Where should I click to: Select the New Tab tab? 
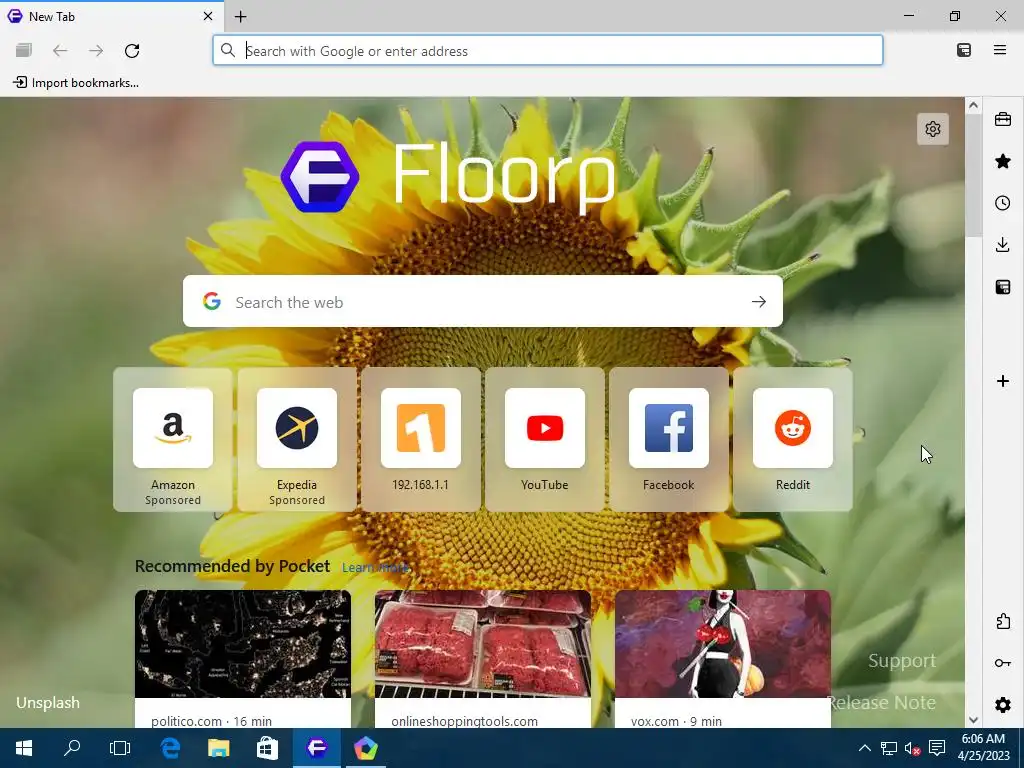point(112,16)
